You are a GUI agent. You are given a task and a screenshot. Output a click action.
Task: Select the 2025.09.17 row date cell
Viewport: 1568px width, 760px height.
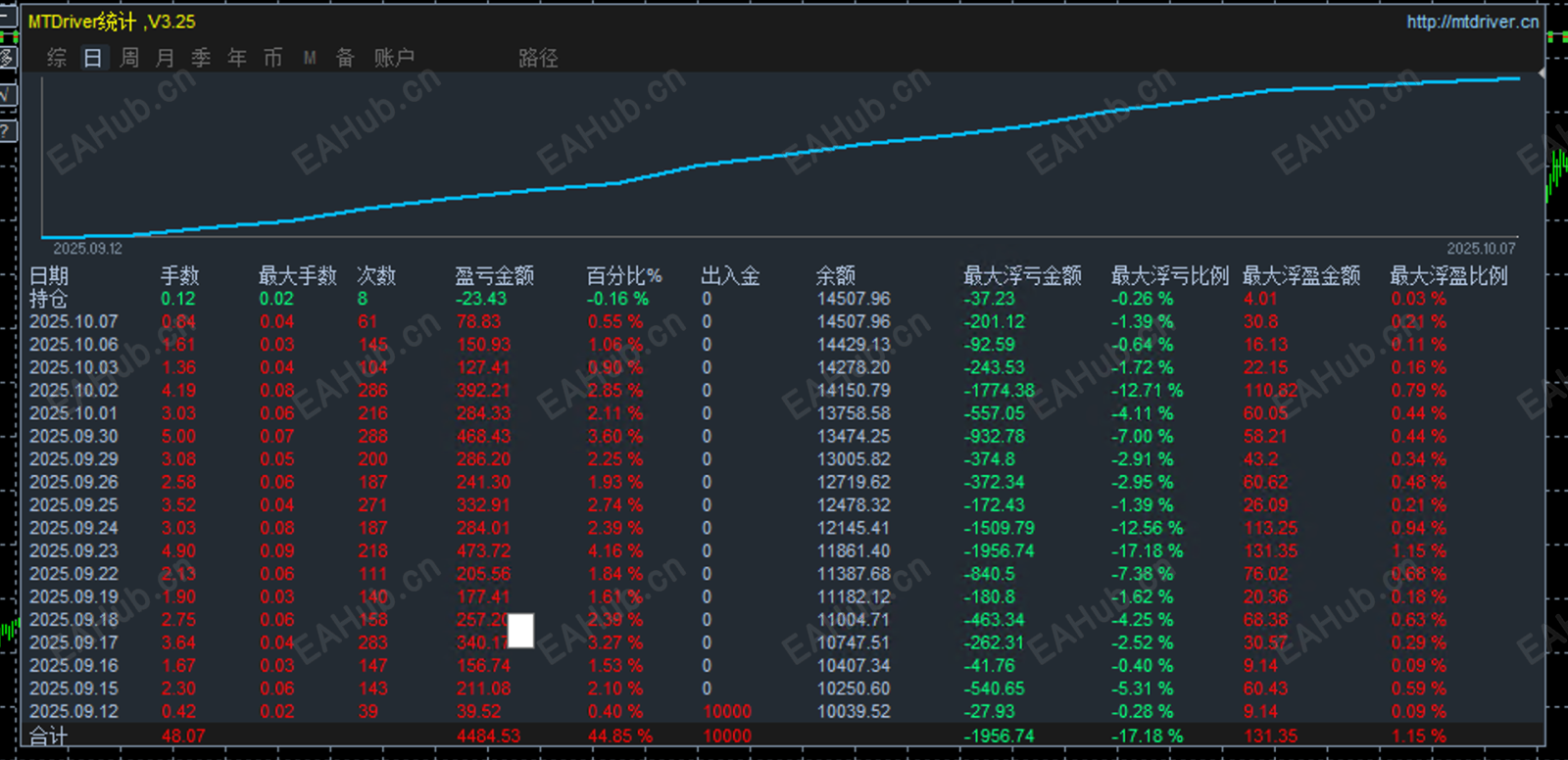point(73,643)
